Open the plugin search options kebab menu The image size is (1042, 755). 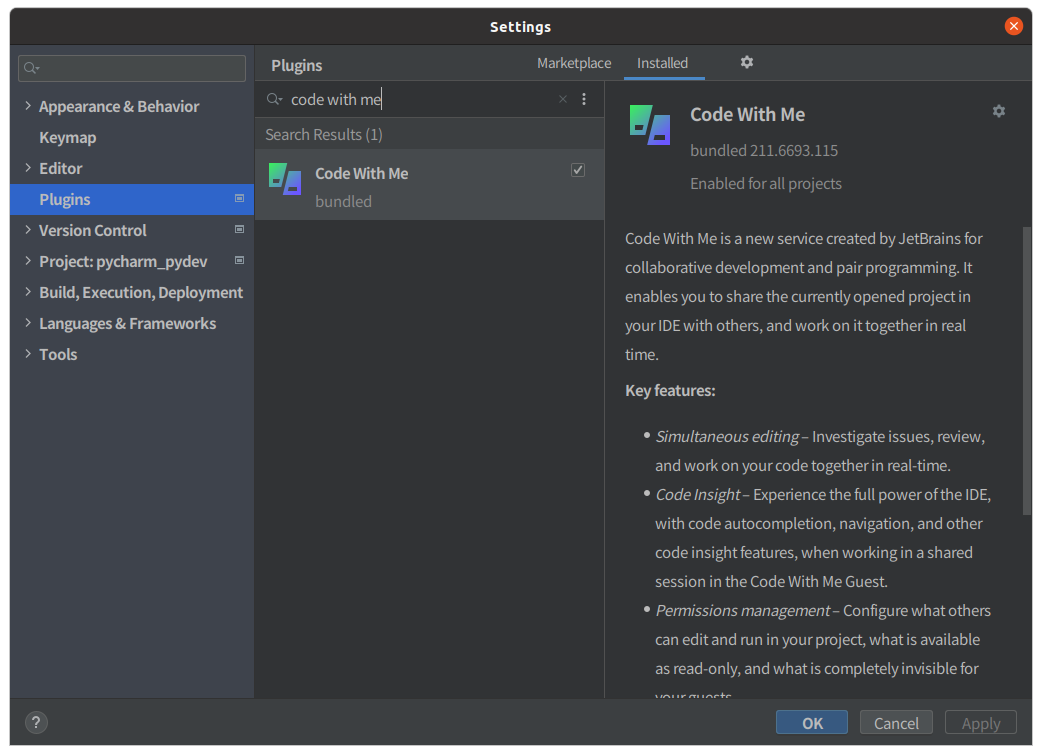pyautogui.click(x=583, y=99)
